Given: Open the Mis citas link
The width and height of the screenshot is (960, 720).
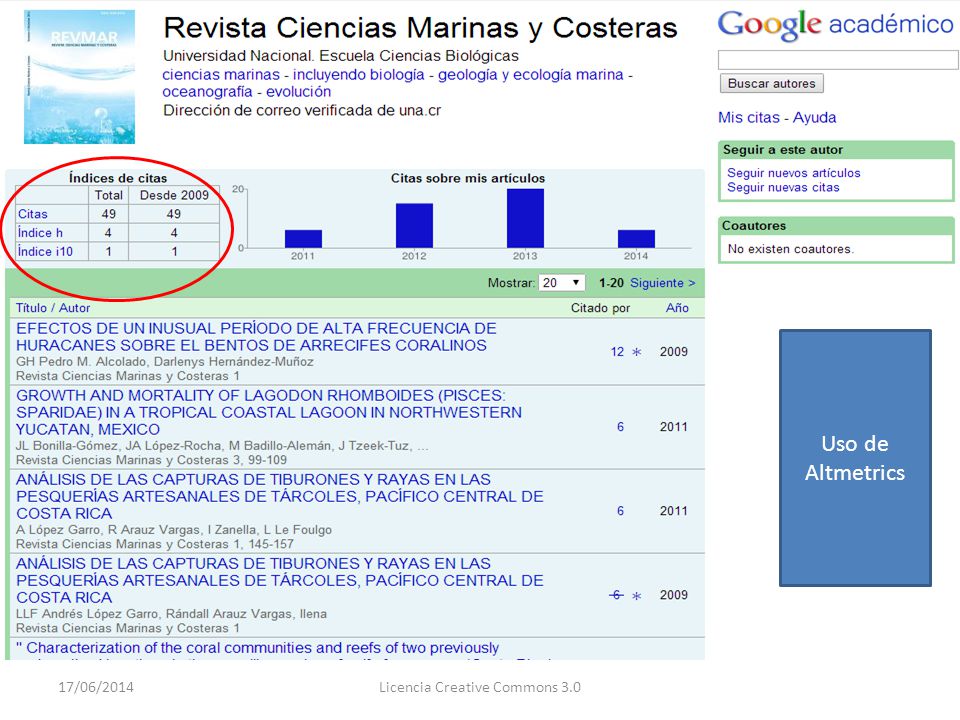Looking at the screenshot, I should pos(749,118).
